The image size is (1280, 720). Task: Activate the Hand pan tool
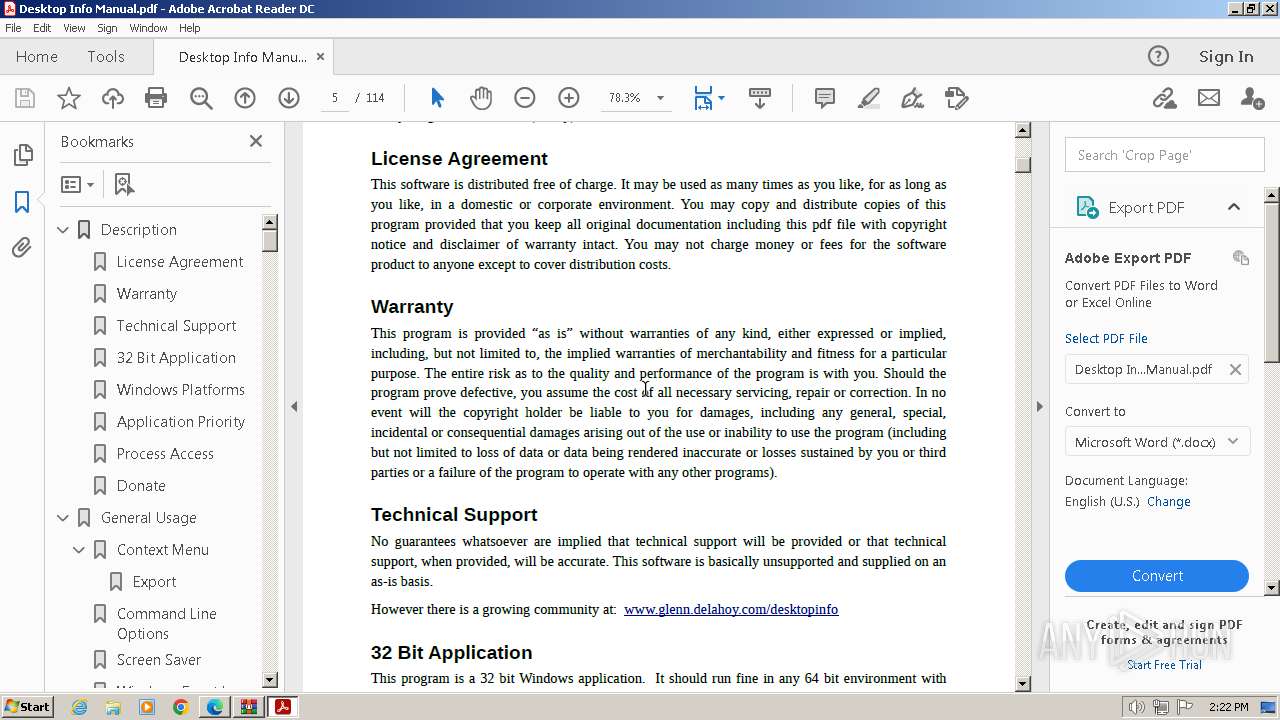(481, 98)
